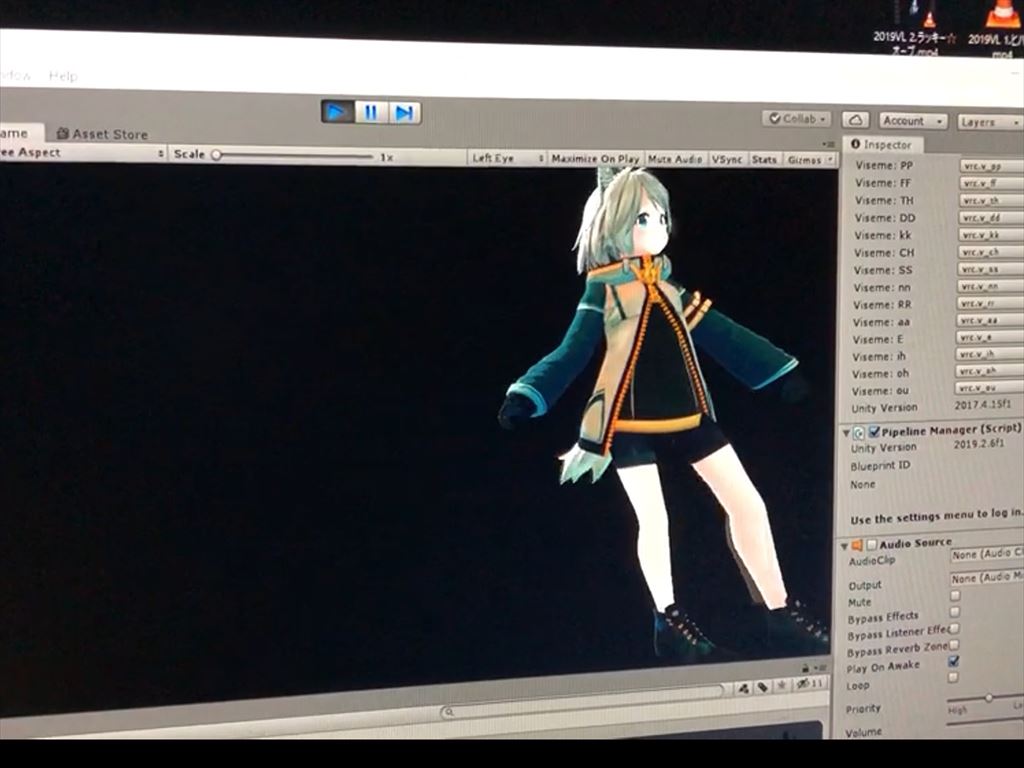Image resolution: width=1024 pixels, height=768 pixels.
Task: Open the Unity cloud services icon
Action: point(855,120)
